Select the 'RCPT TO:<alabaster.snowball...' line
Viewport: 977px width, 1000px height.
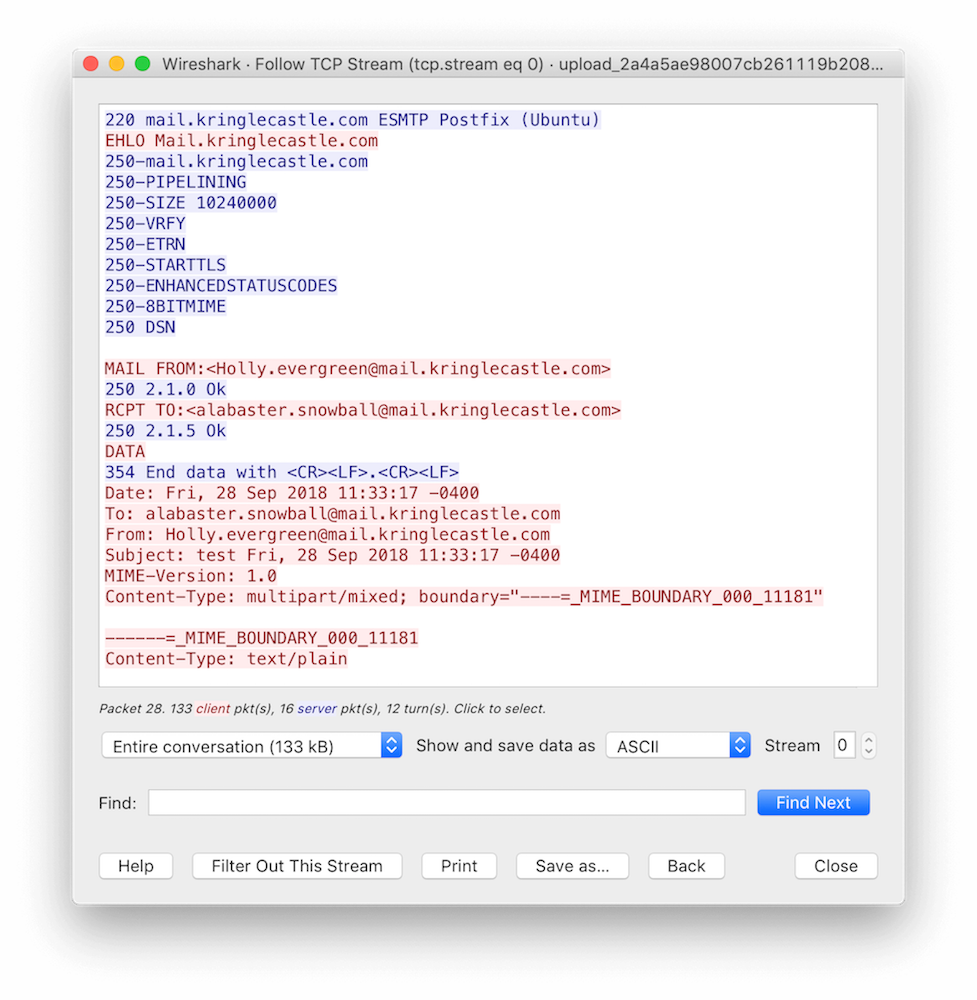point(362,410)
